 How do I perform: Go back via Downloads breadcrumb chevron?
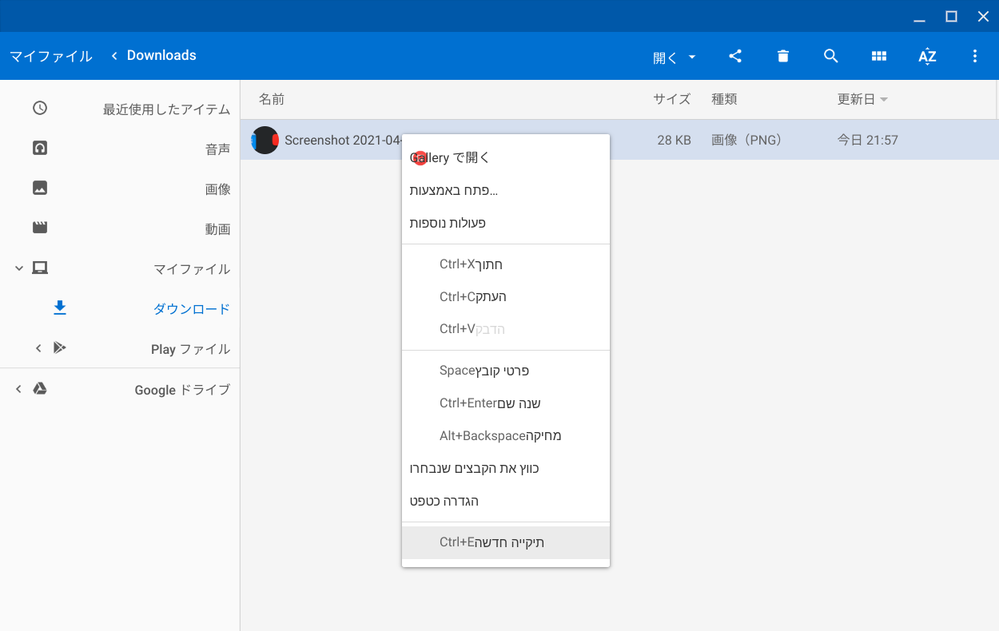click(x=115, y=56)
